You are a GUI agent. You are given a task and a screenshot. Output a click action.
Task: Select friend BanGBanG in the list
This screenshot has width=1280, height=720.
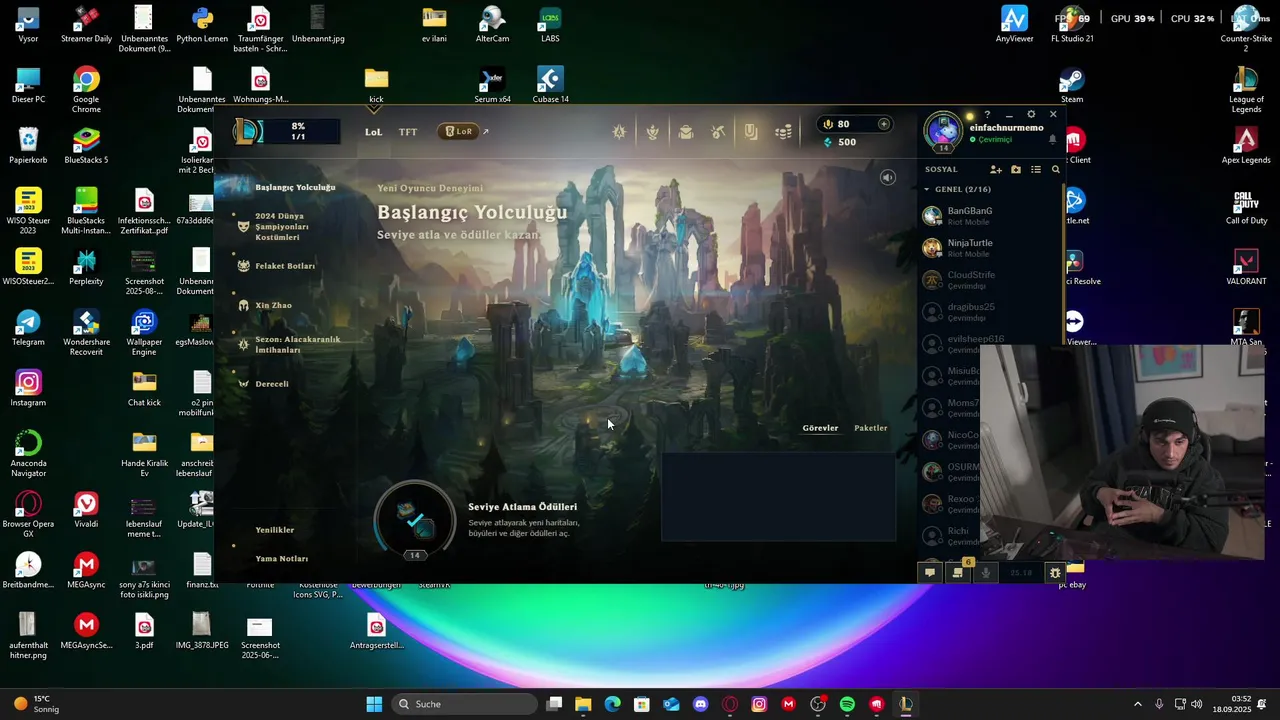point(990,216)
